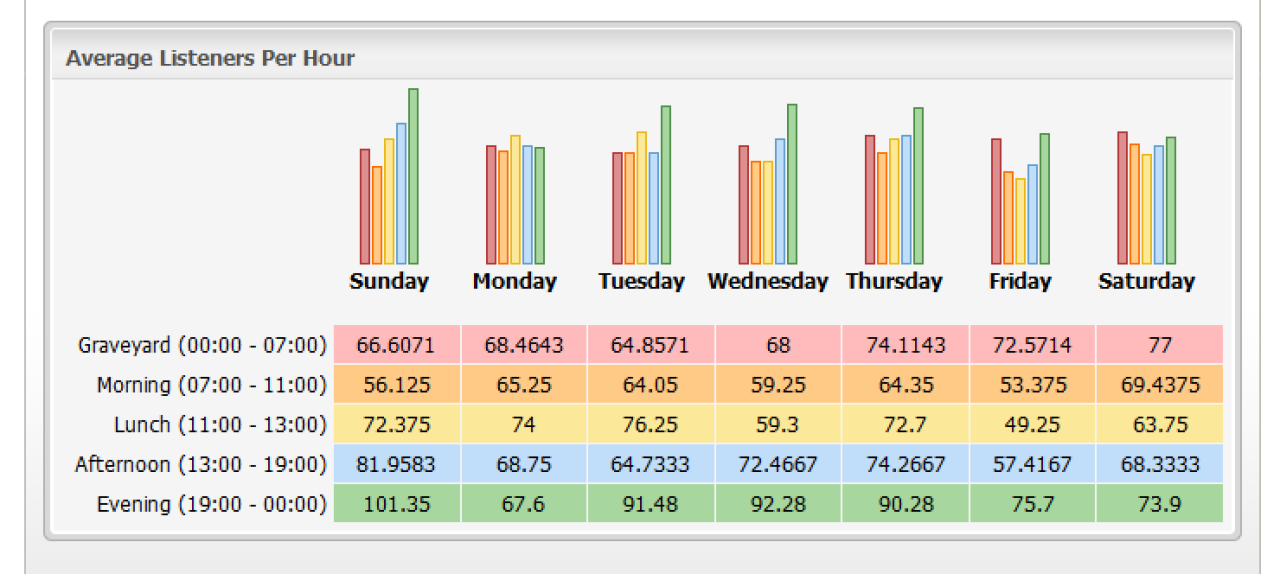Select the Saturday graveyard cell showing 77
The width and height of the screenshot is (1280, 574).
coord(1159,345)
